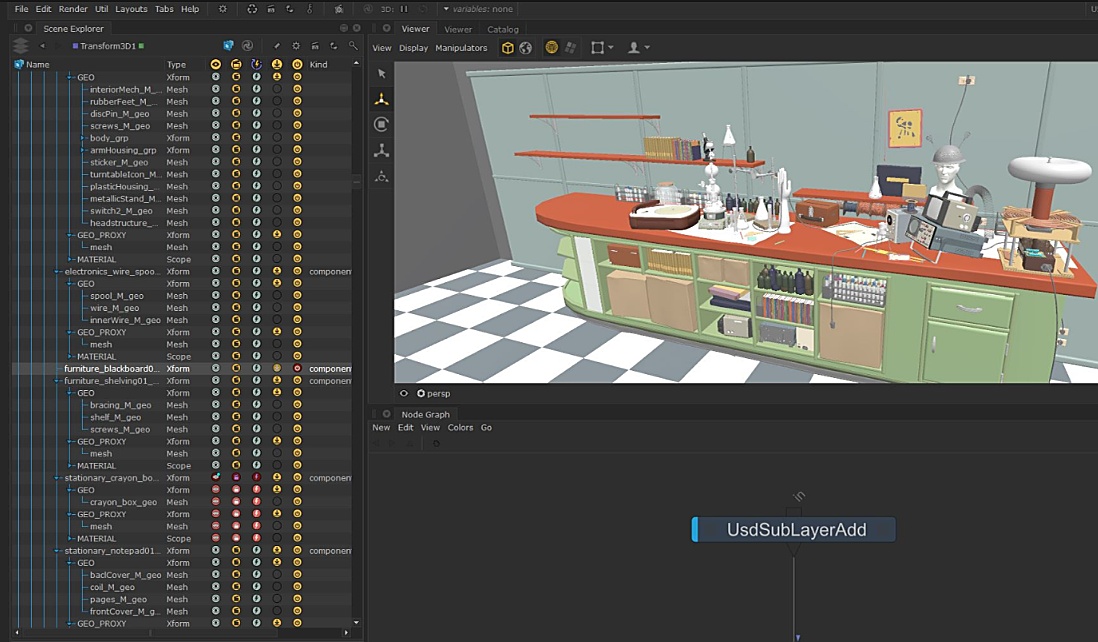Select the turntableIcon_M row
The width and height of the screenshot is (1098, 642).
point(181,174)
